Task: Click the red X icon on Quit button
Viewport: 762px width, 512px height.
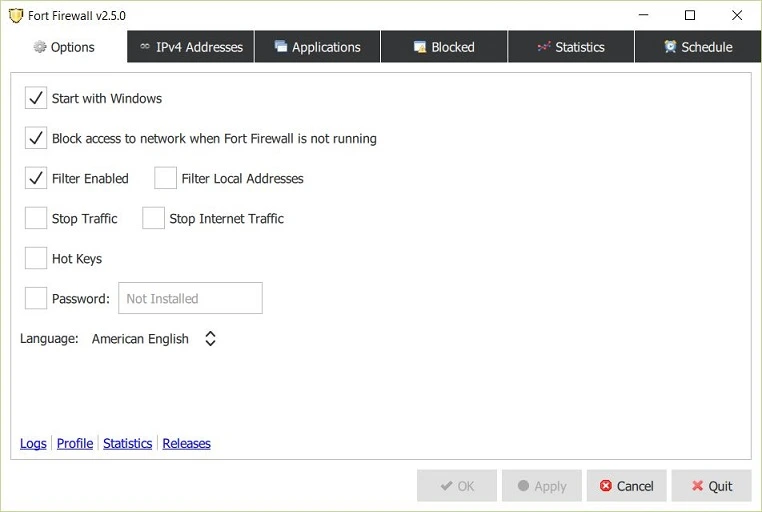Action: tap(697, 486)
